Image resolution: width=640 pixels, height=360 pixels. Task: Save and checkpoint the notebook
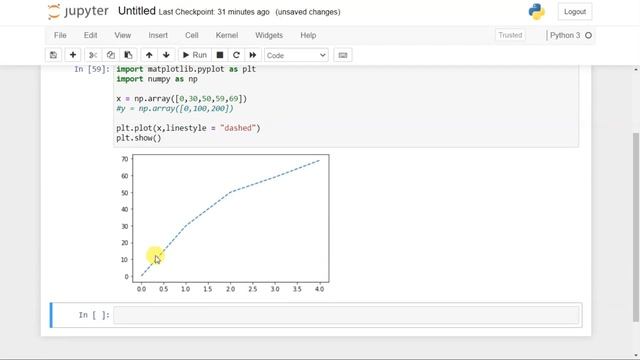53,55
